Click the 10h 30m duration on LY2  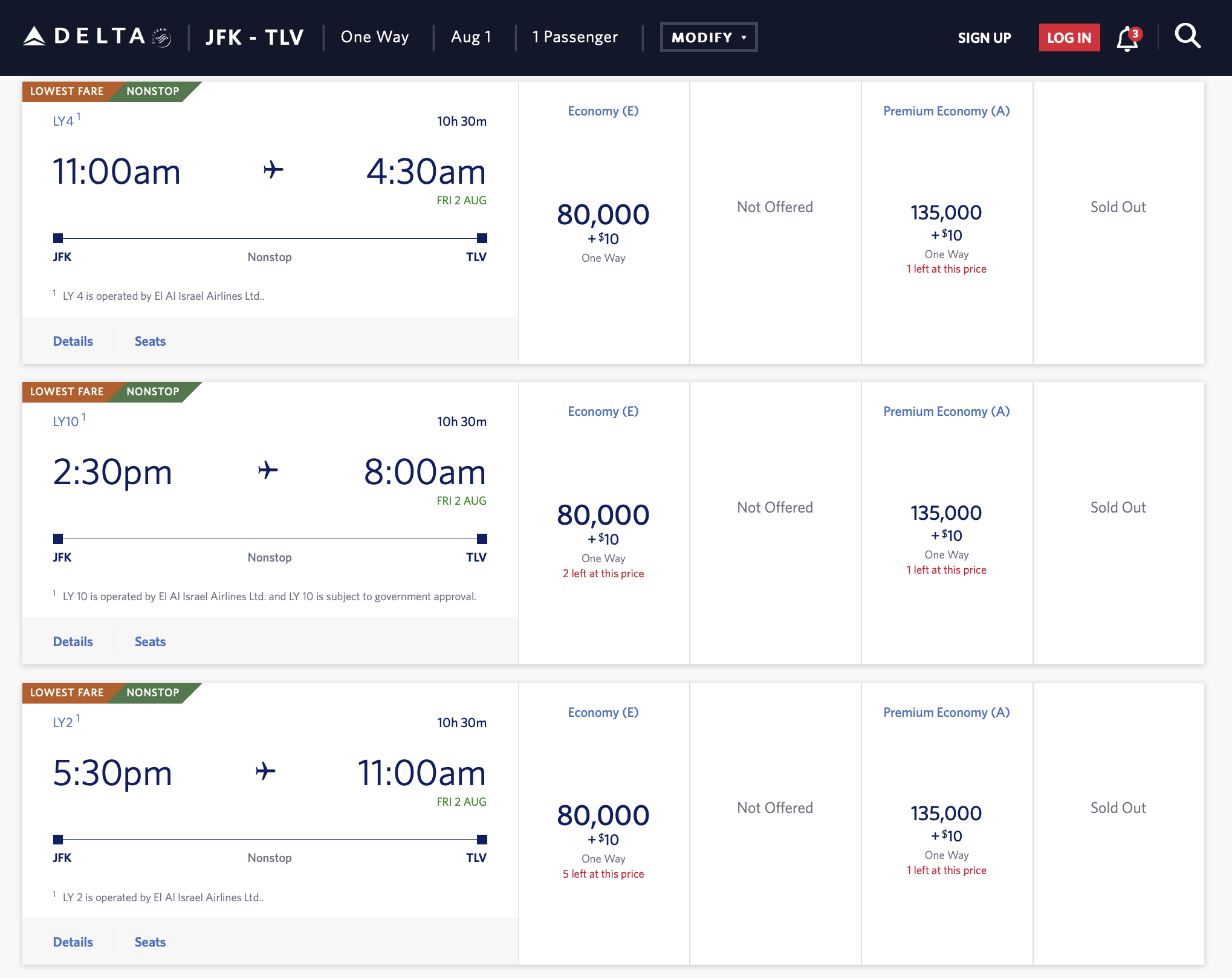[462, 723]
